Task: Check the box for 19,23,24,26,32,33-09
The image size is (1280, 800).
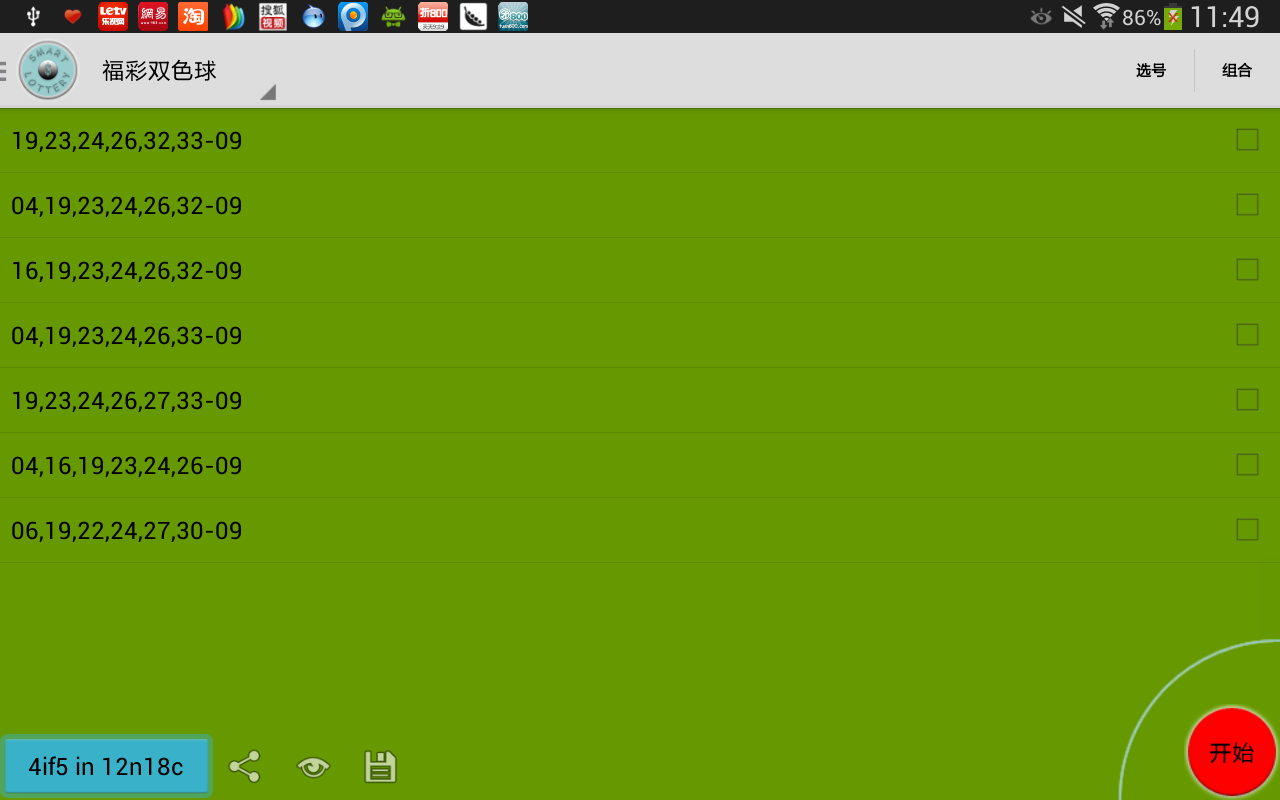Action: [1247, 140]
